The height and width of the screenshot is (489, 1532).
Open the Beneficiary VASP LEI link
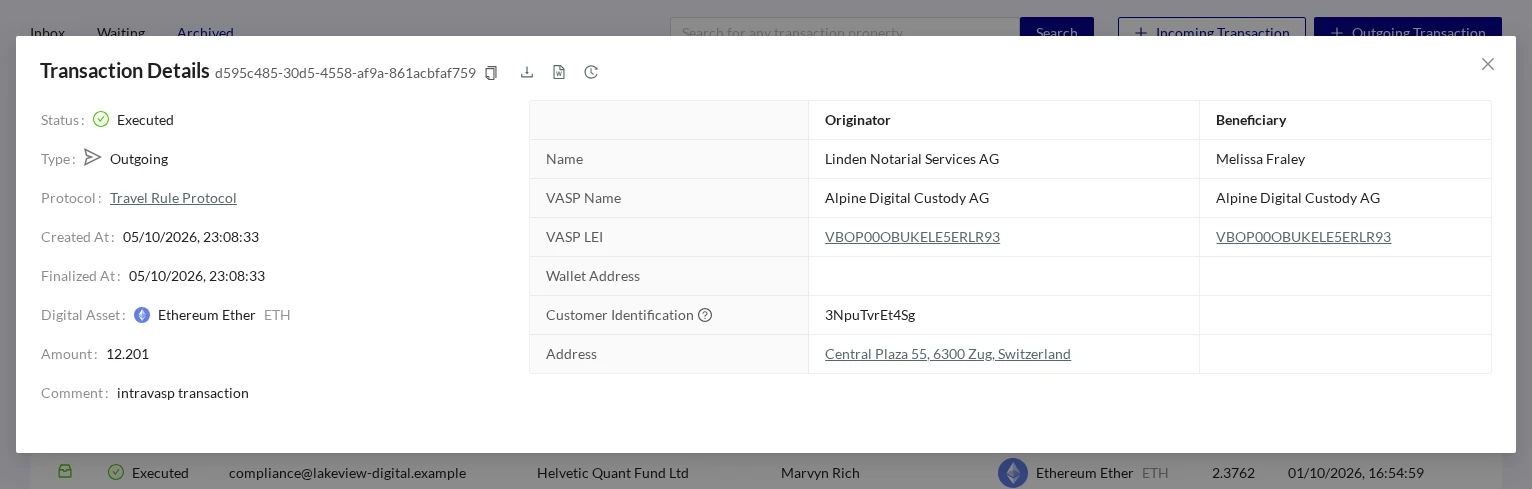click(1303, 237)
